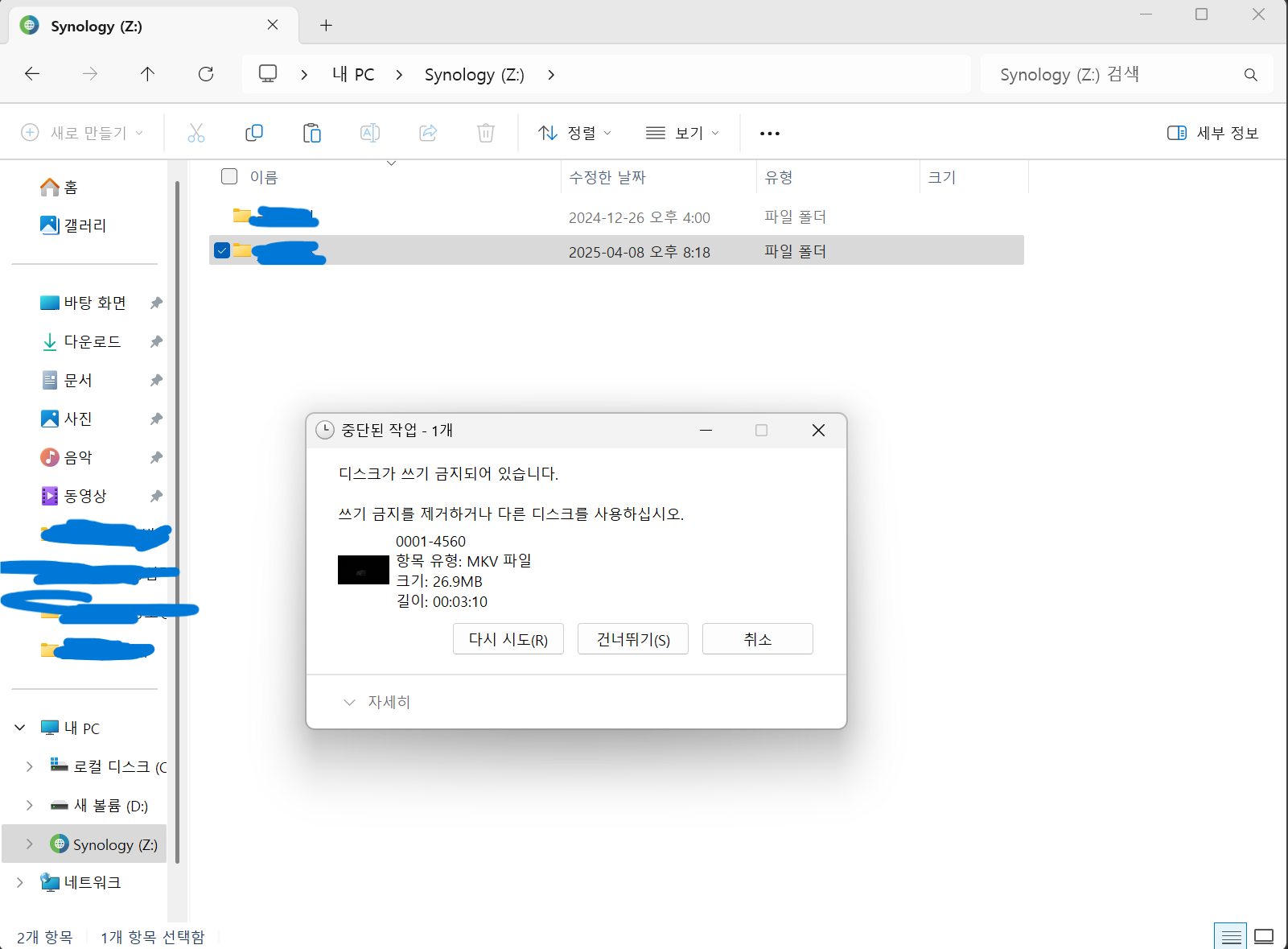
Task: Go forward with the forward arrow
Action: point(90,74)
